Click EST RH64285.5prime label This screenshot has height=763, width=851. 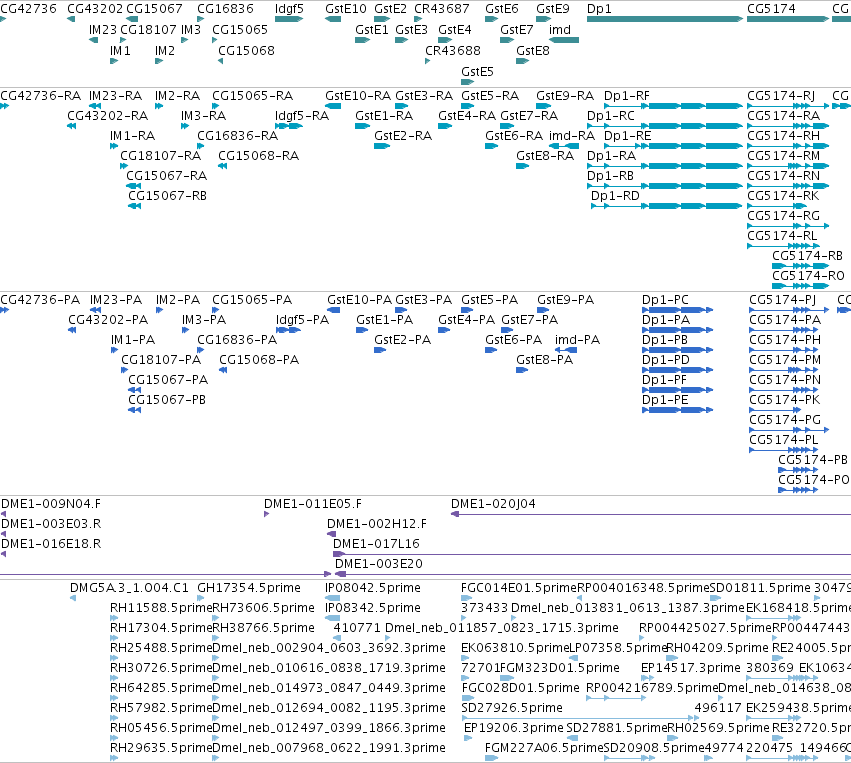[161, 688]
